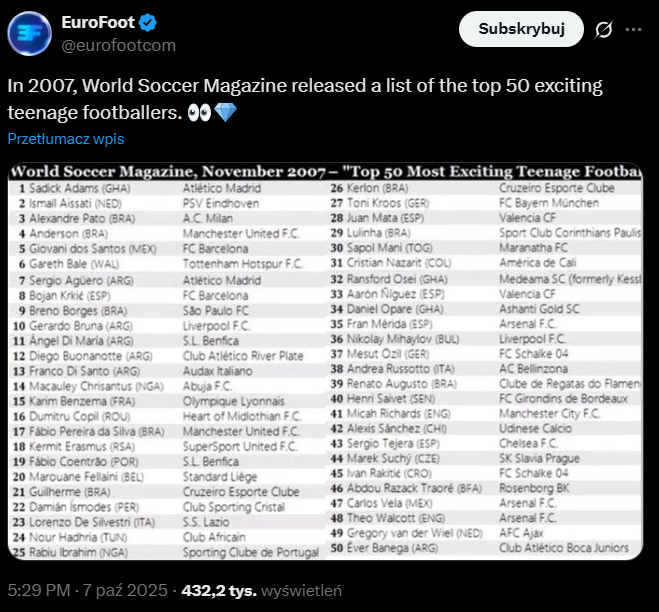The image size is (659, 612).
Task: Click the eyes emoji in the post
Action: point(200,111)
